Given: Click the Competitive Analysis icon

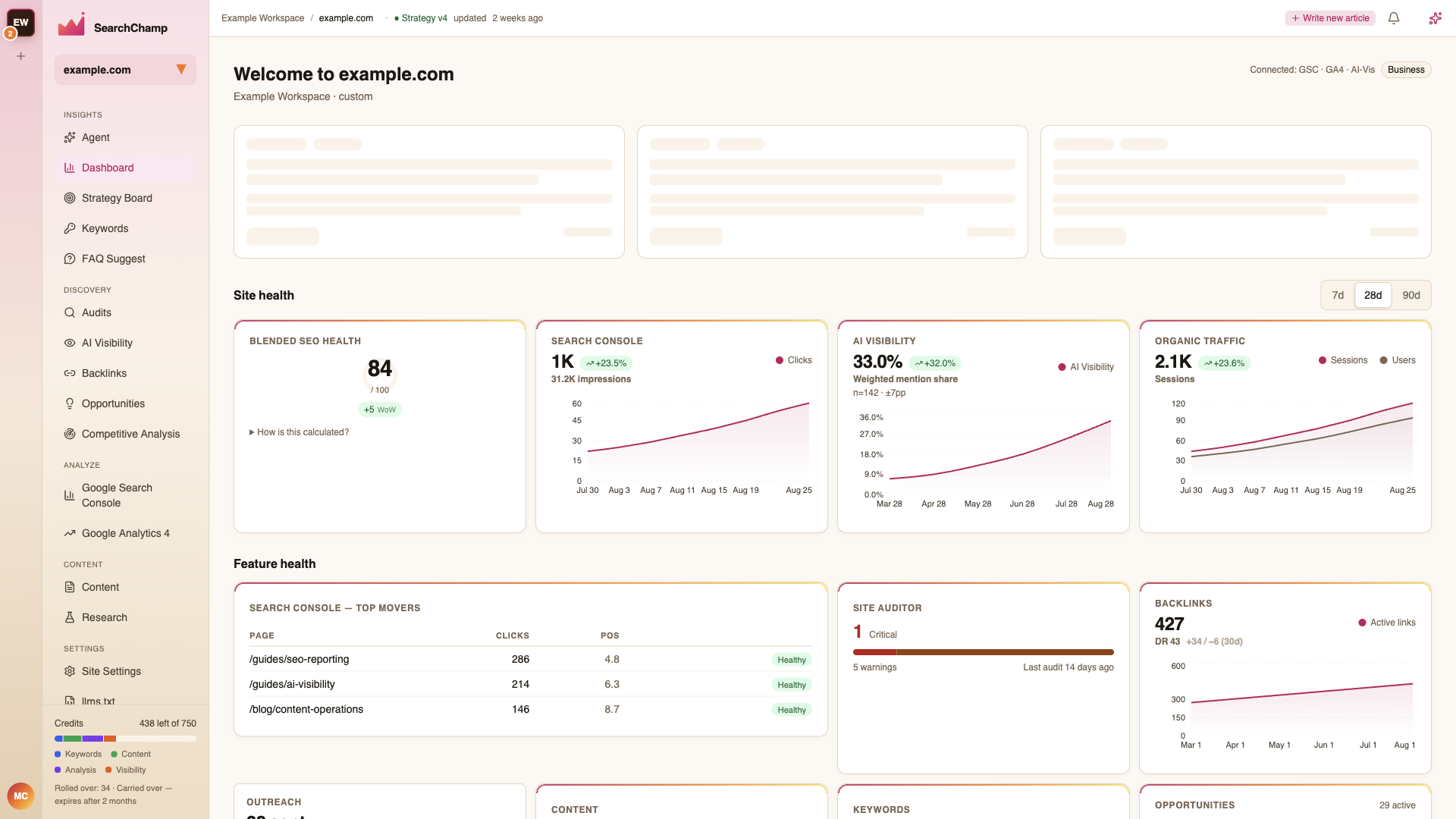Looking at the screenshot, I should tap(70, 434).
